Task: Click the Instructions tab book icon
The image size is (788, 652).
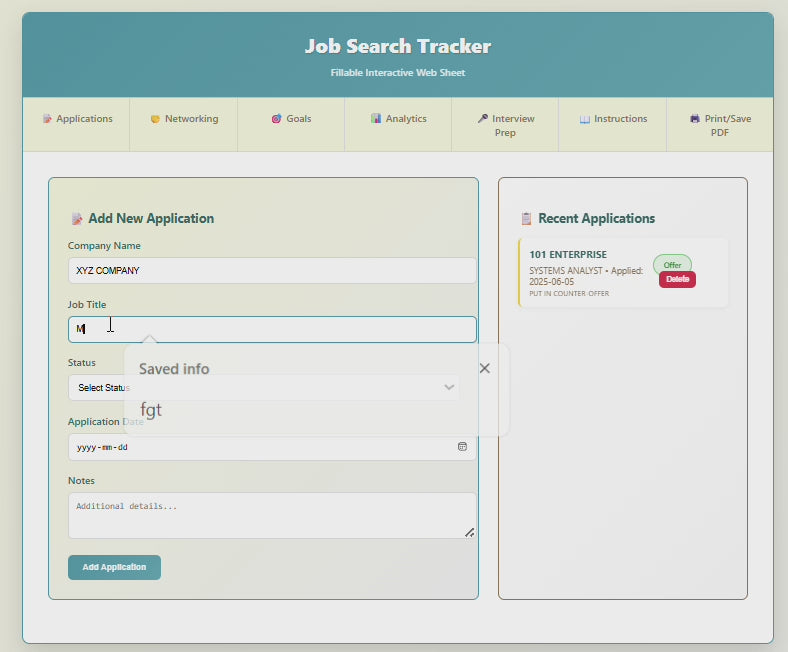Action: tap(585, 119)
